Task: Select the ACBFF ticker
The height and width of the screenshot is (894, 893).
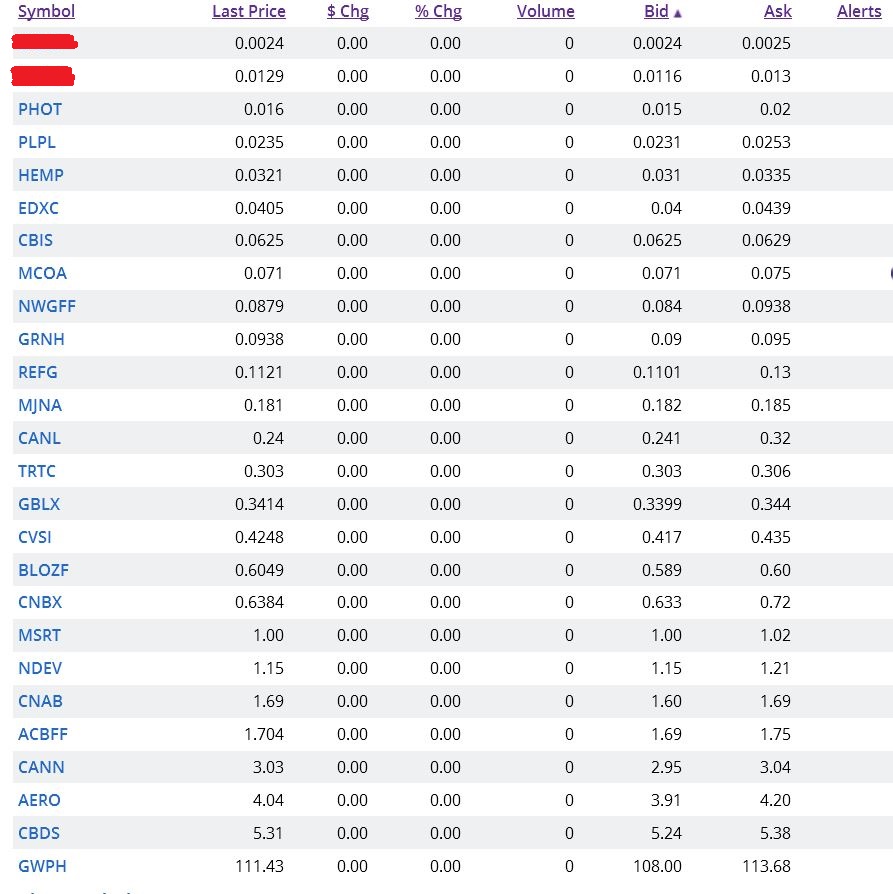Action: (x=43, y=734)
